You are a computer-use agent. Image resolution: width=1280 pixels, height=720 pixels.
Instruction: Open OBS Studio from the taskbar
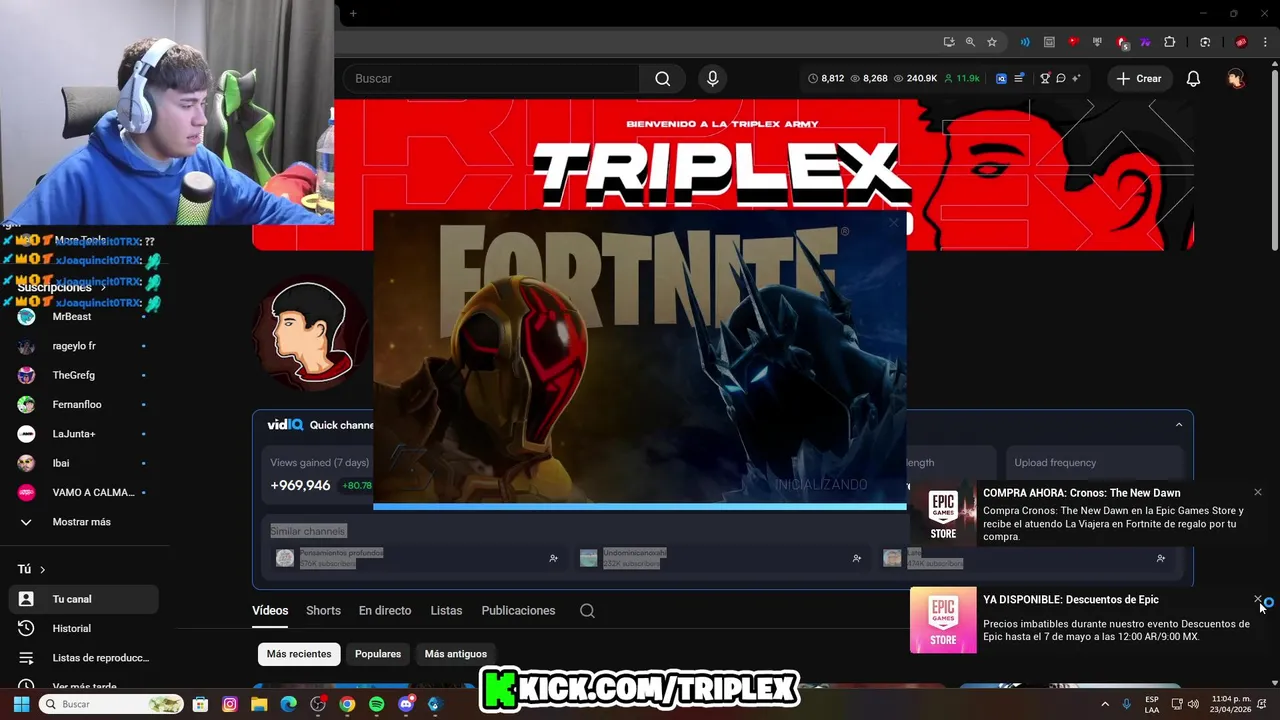coord(318,704)
